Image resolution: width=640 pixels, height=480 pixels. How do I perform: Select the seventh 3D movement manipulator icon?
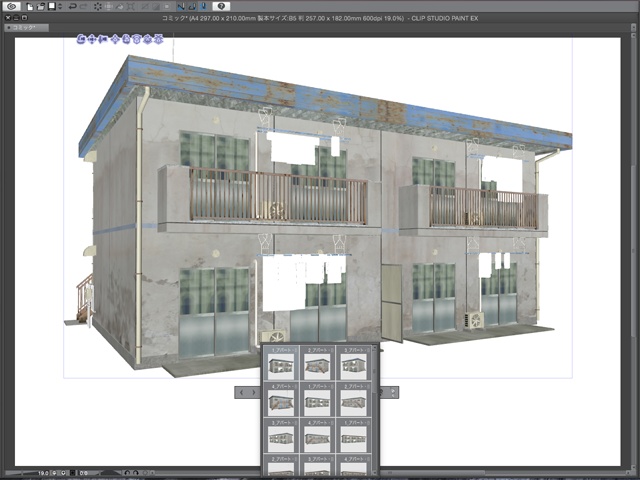point(147,40)
